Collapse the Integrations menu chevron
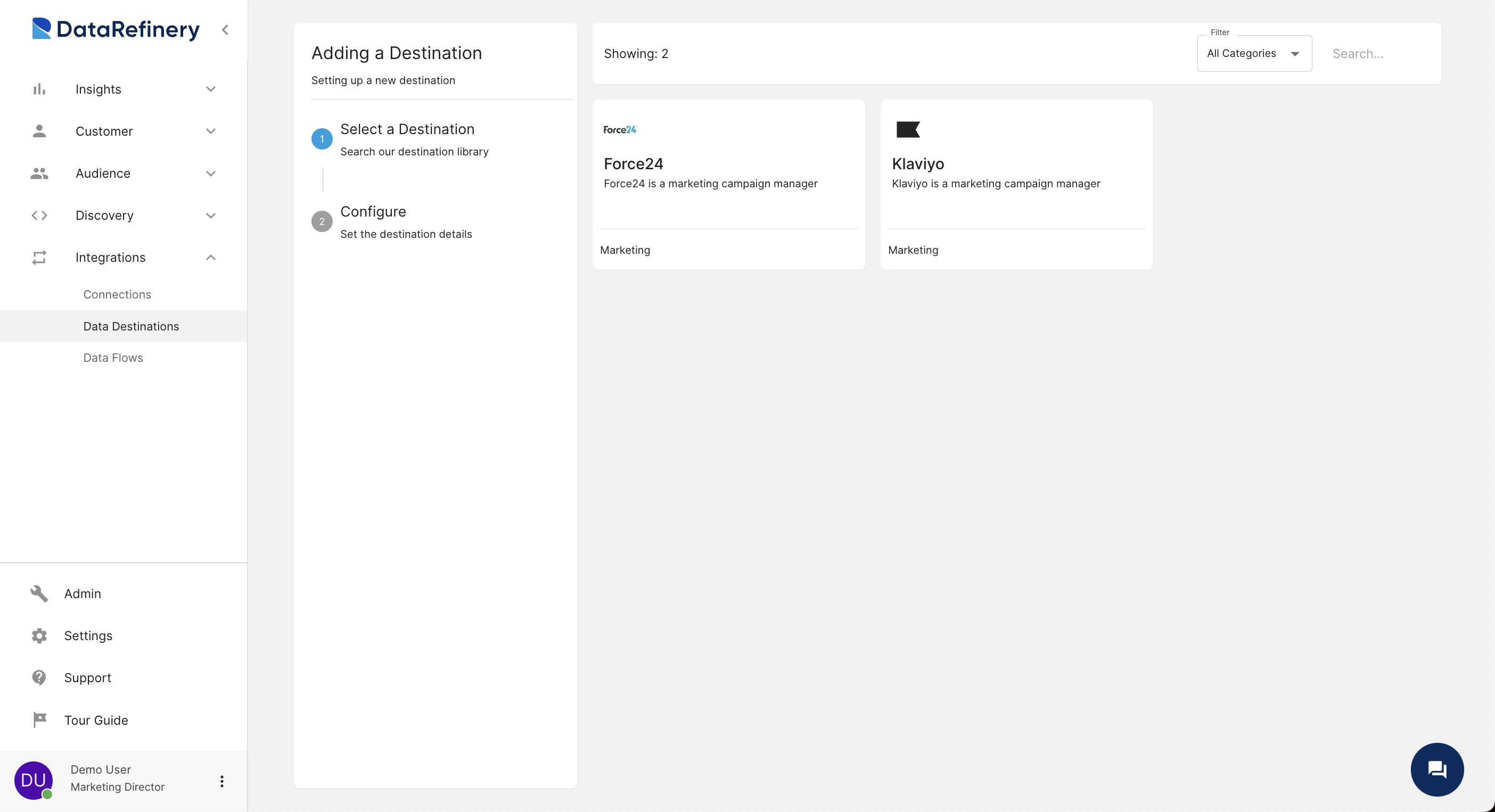 point(211,258)
